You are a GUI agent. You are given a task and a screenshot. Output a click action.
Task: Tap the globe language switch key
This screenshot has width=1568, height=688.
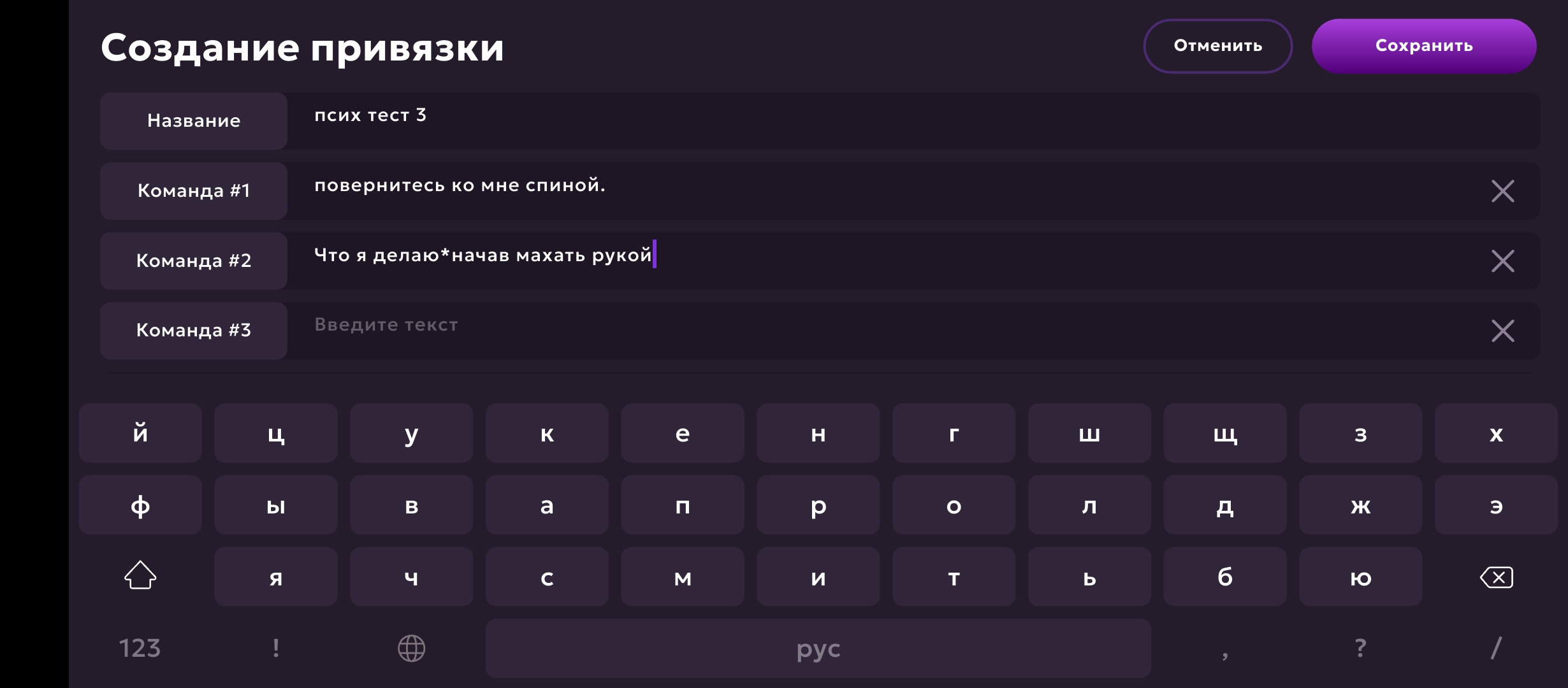click(411, 649)
